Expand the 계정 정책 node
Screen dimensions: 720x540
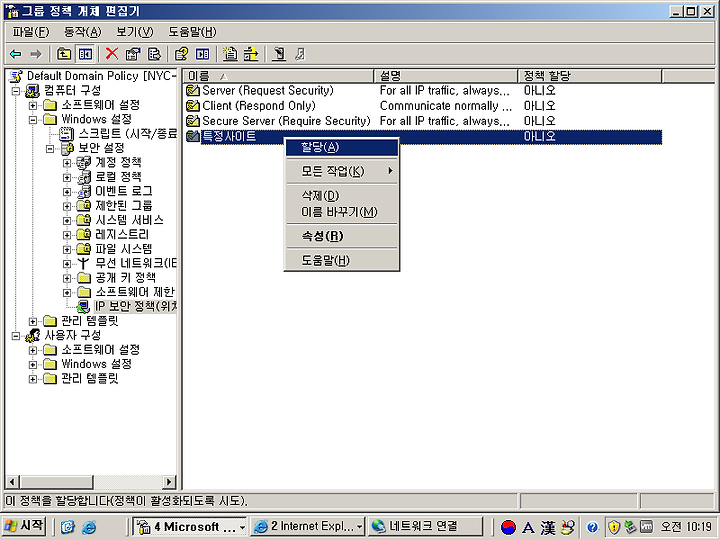(x=67, y=163)
